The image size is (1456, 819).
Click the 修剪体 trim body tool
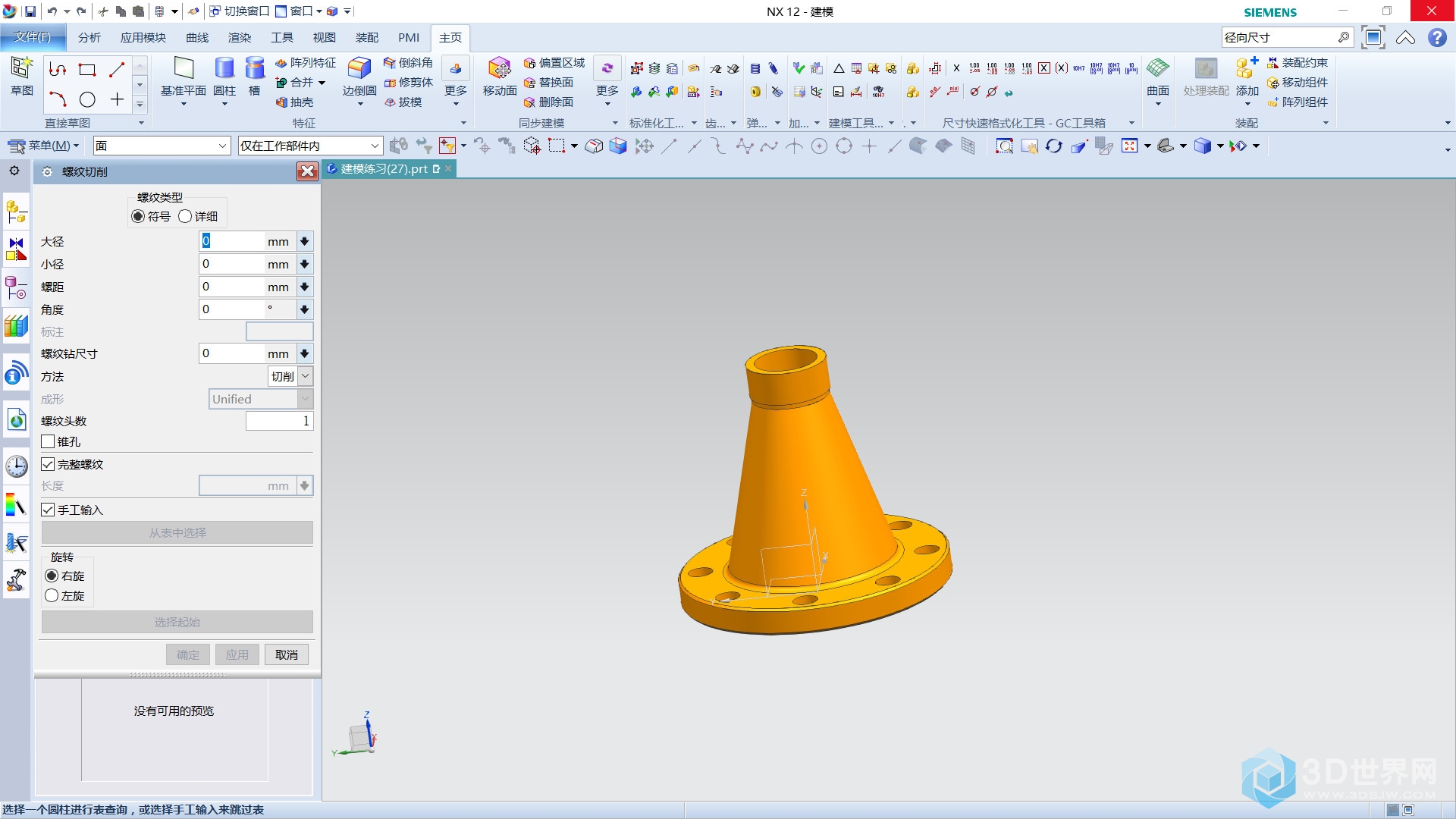pos(408,83)
